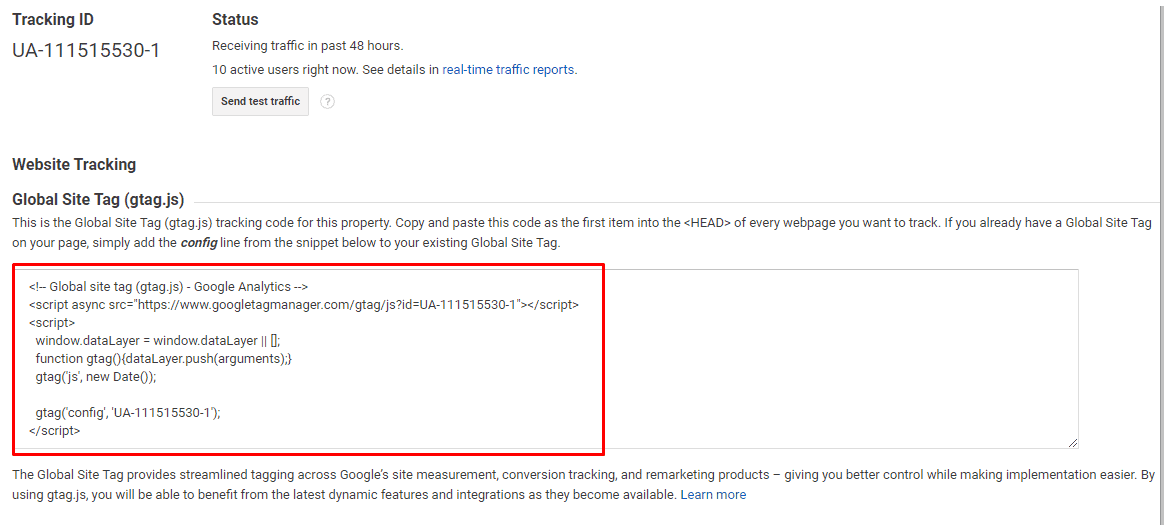This screenshot has width=1164, height=525.
Task: Click the window.dataLayer code line
Action: pos(157,340)
